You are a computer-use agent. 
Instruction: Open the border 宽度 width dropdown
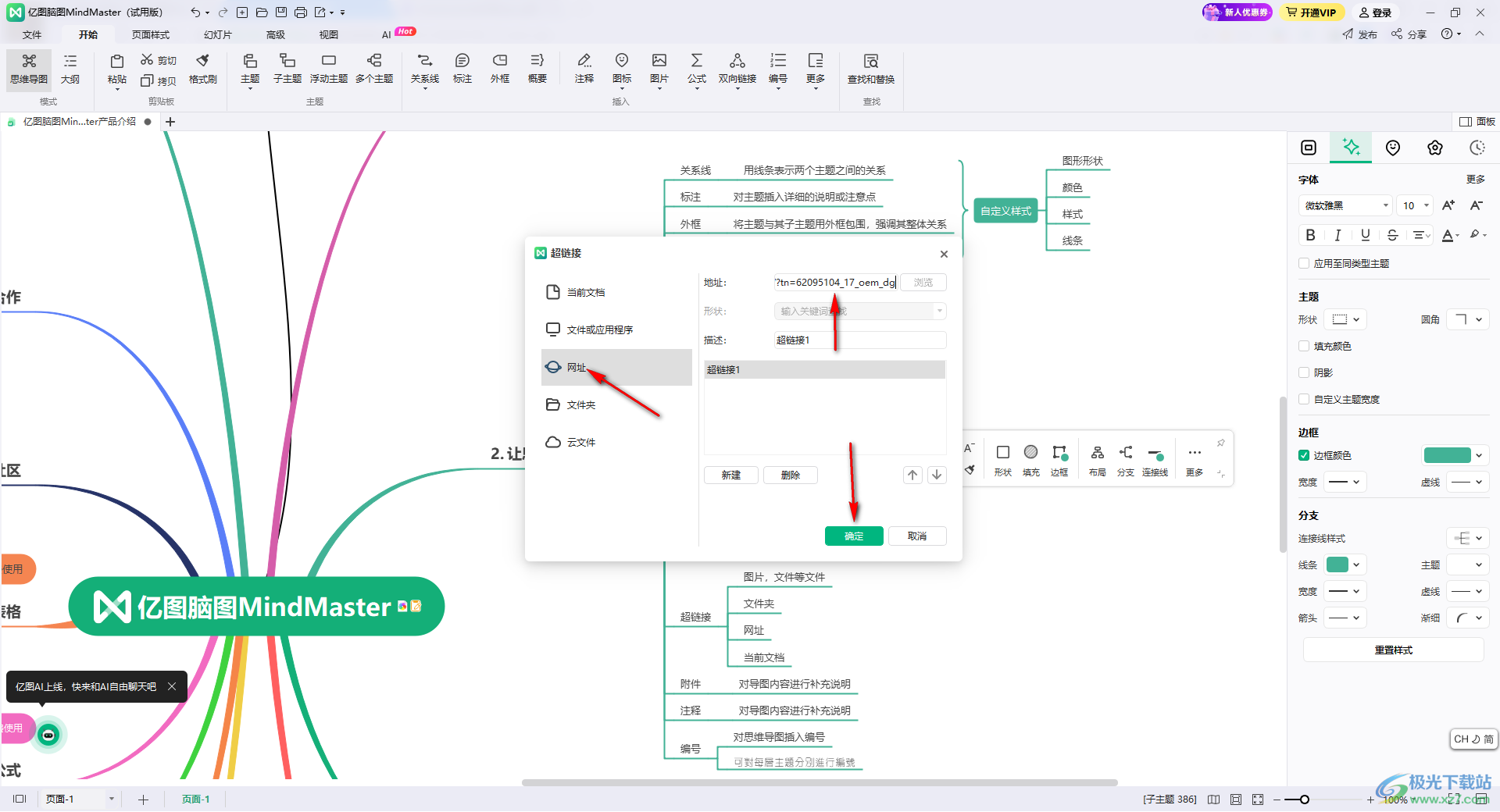(1345, 482)
